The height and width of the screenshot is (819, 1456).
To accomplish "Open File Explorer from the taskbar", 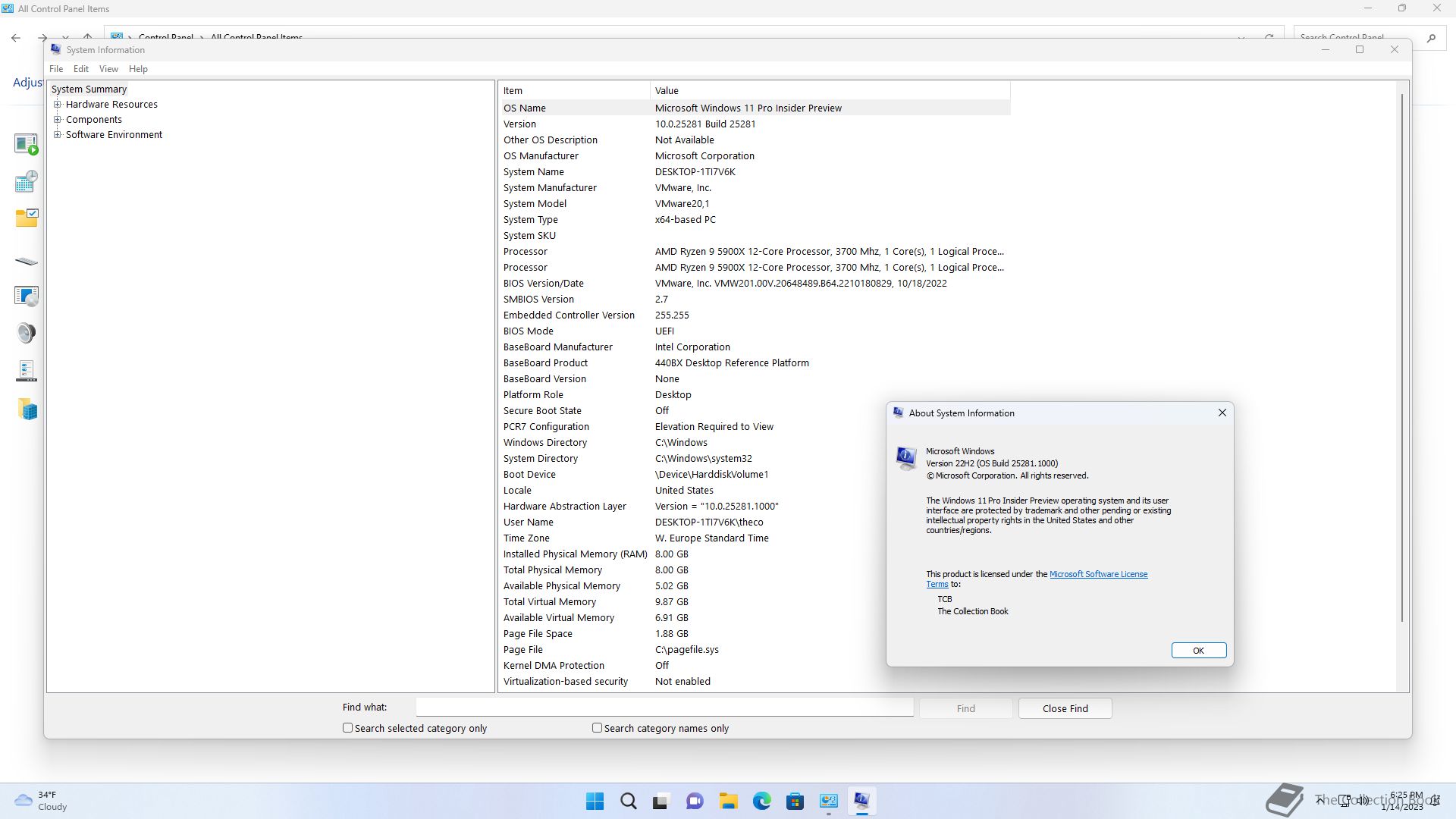I will [x=728, y=802].
